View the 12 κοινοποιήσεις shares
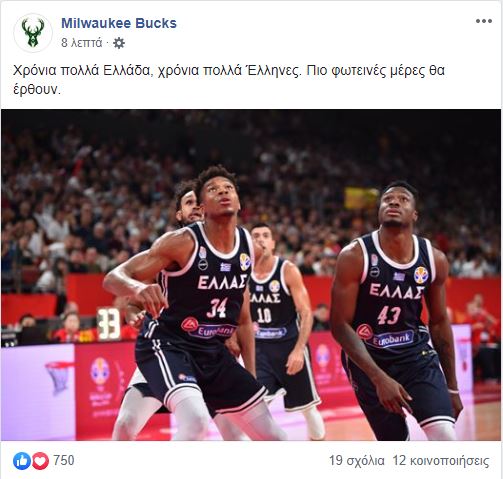The image size is (503, 479). 441,461
